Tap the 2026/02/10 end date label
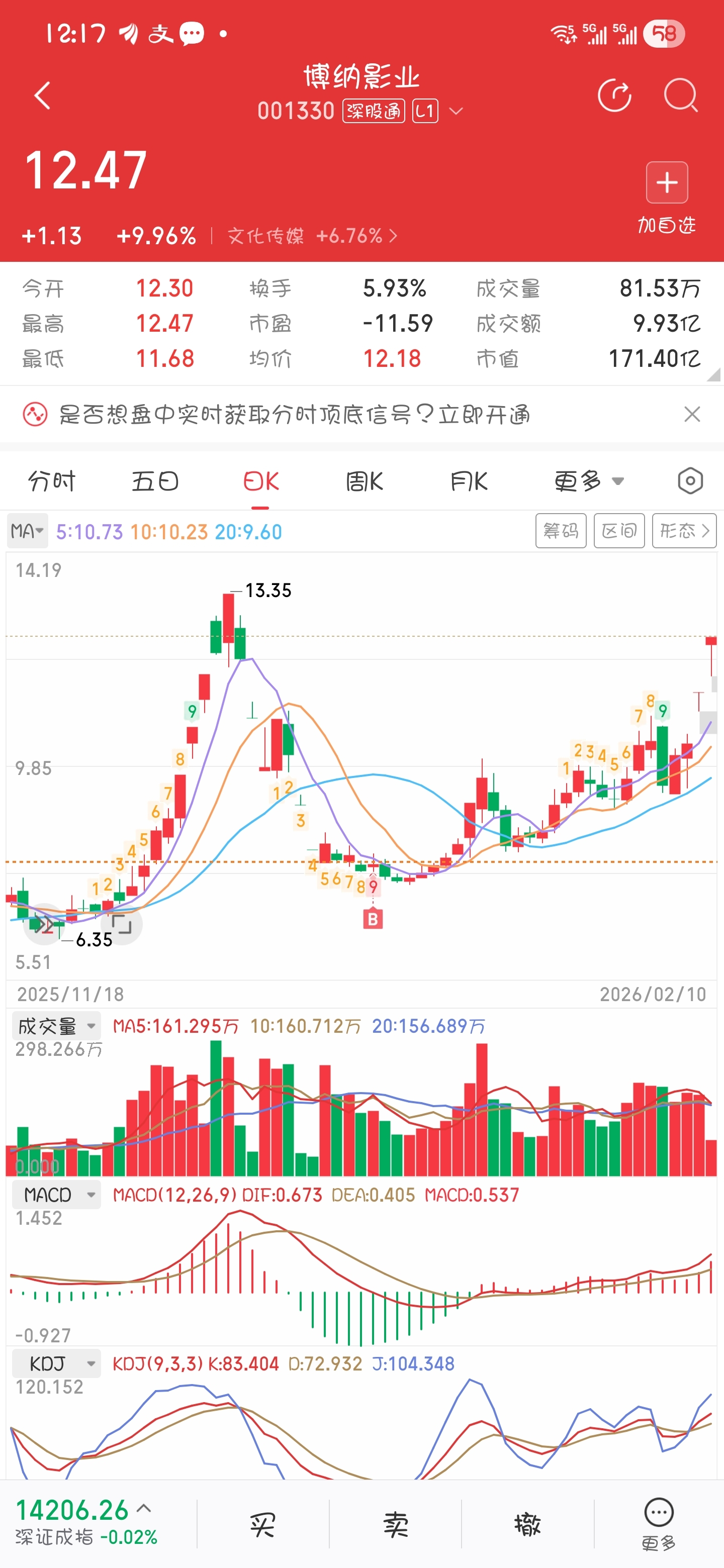The image size is (724, 1568). point(653,994)
